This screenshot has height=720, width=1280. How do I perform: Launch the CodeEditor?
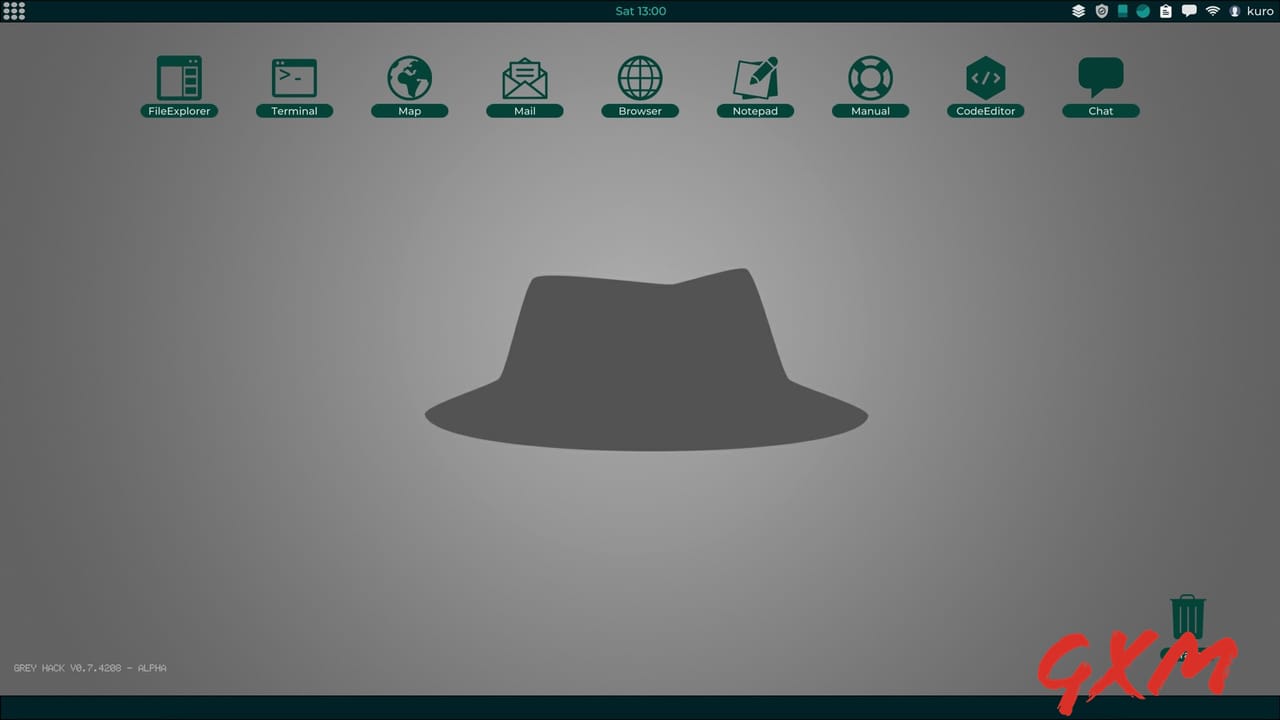985,75
